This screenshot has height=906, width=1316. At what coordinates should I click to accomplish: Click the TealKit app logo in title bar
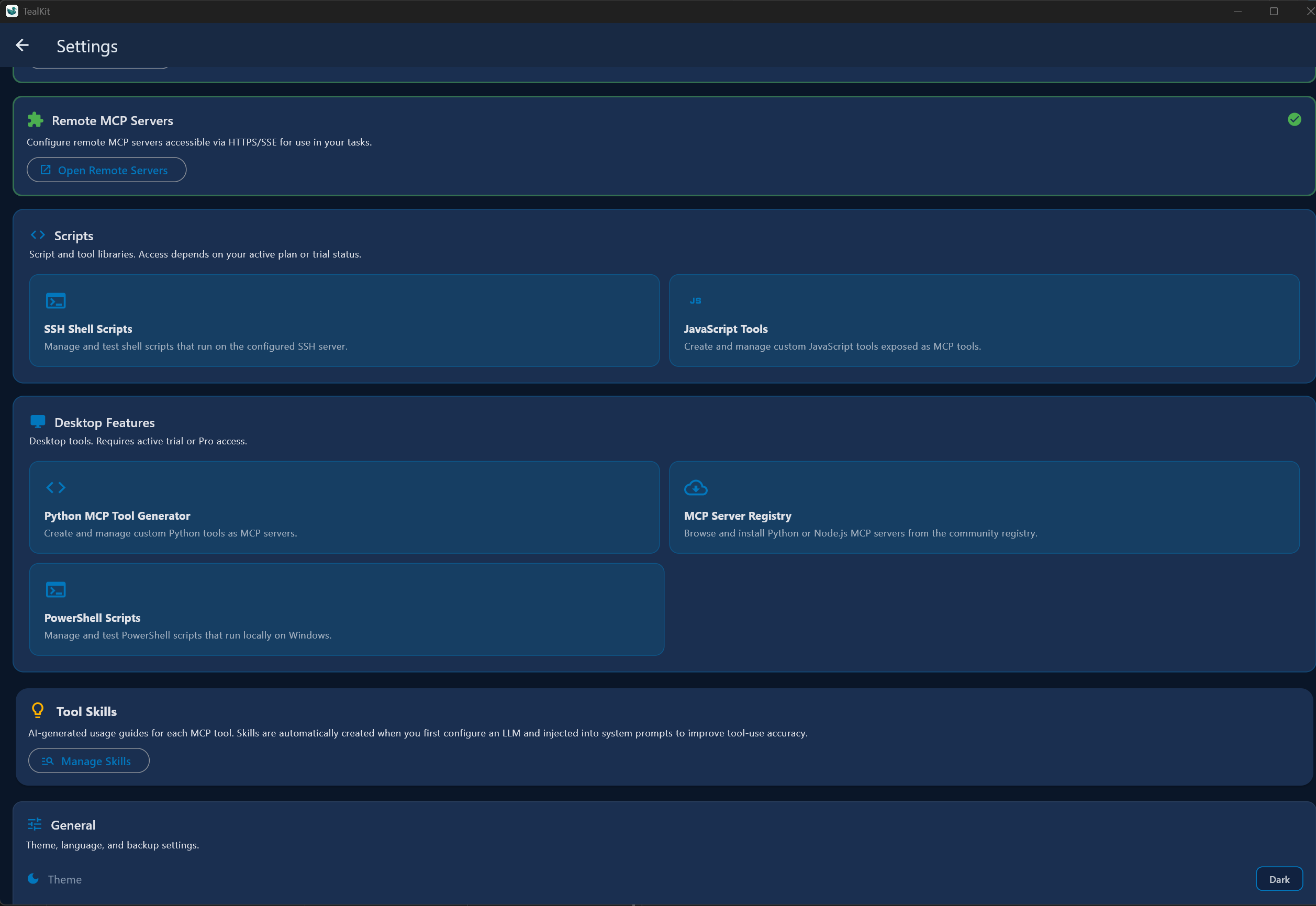pyautogui.click(x=12, y=12)
